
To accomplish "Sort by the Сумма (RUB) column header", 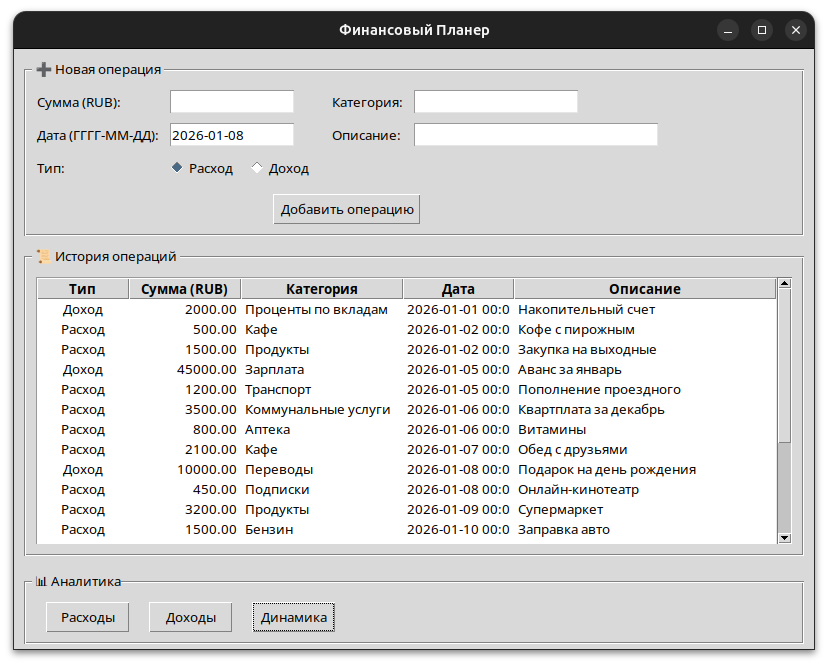I will pos(185,289).
